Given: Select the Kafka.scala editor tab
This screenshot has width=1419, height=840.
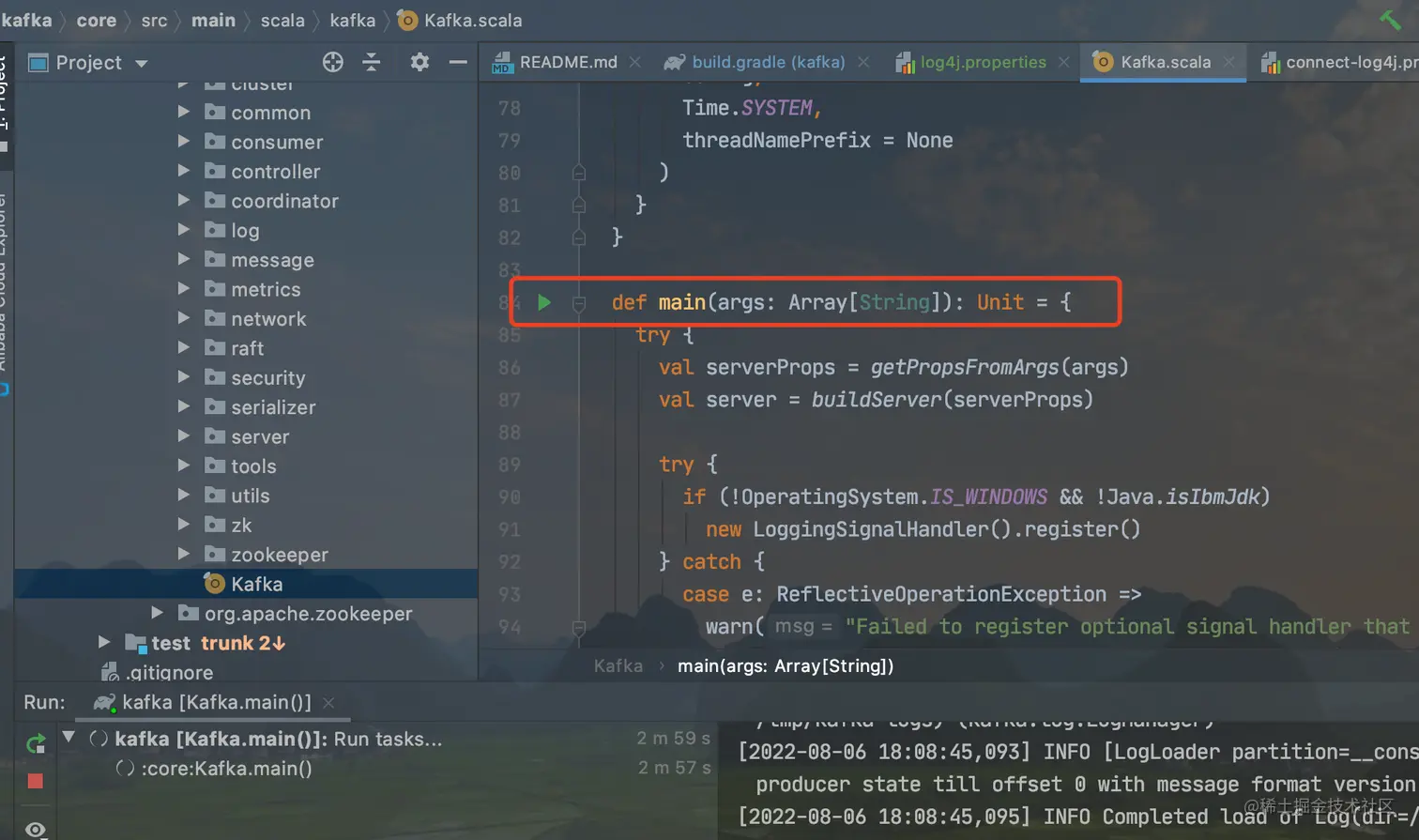Looking at the screenshot, I should tap(1165, 62).
